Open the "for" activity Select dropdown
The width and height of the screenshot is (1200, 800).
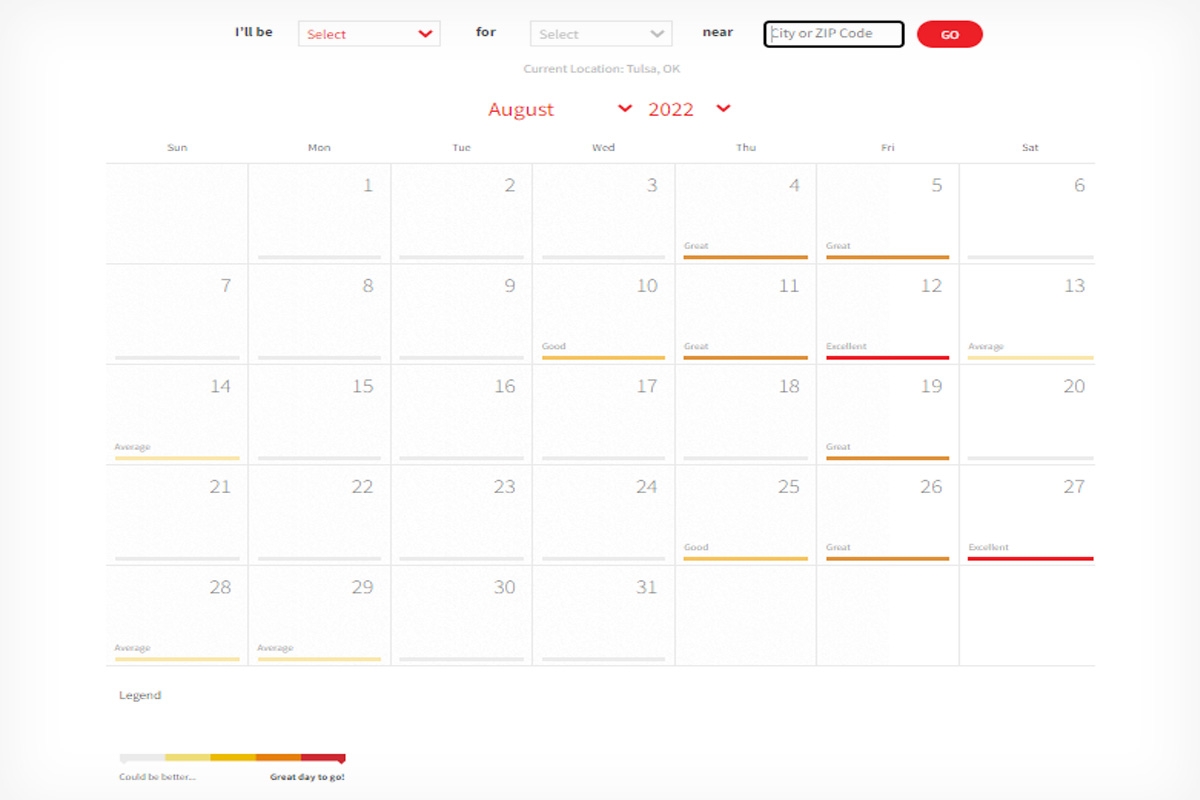click(x=600, y=33)
